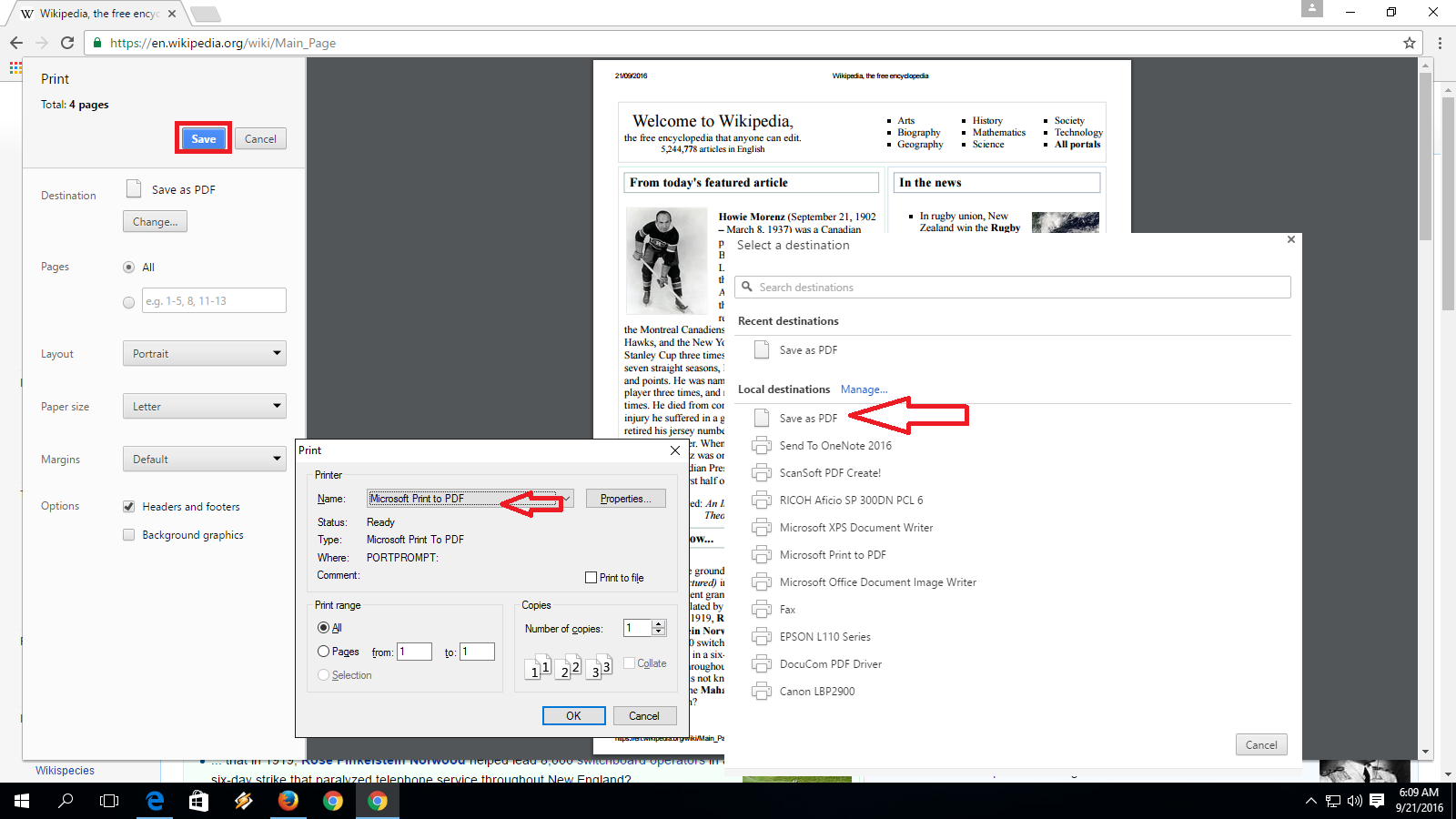Viewport: 1456px width, 819px height.
Task: Click the page range text field
Action: coord(214,300)
